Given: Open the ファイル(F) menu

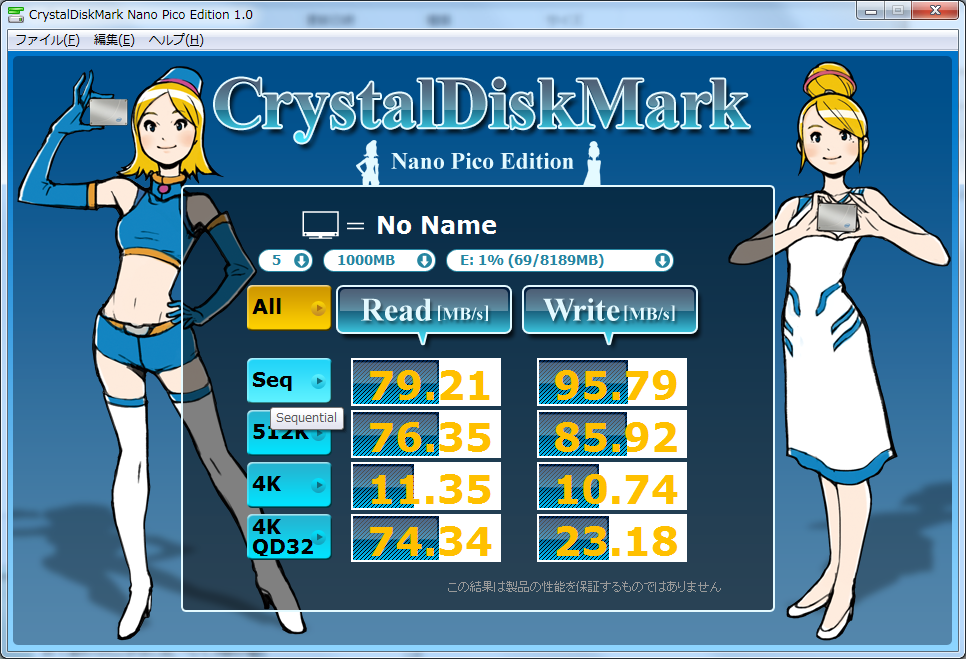Looking at the screenshot, I should coord(47,40).
